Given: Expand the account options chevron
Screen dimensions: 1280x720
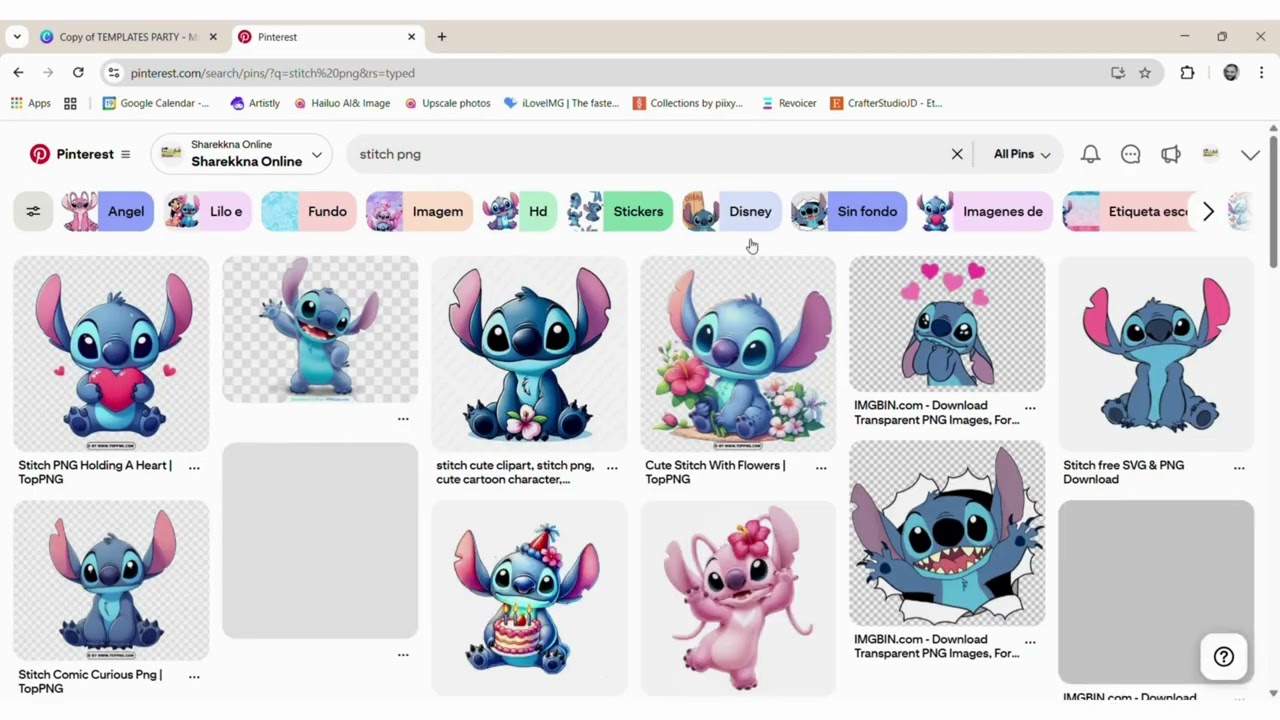Looking at the screenshot, I should pyautogui.click(x=1250, y=154).
